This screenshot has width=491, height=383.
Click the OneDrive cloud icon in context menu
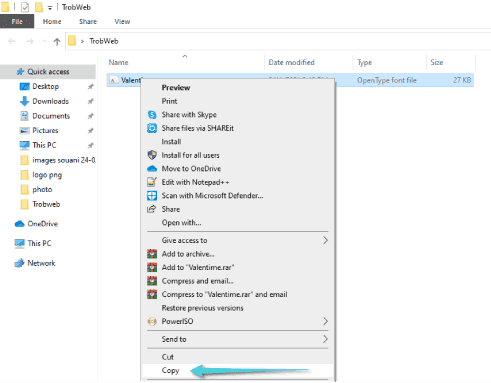point(152,169)
